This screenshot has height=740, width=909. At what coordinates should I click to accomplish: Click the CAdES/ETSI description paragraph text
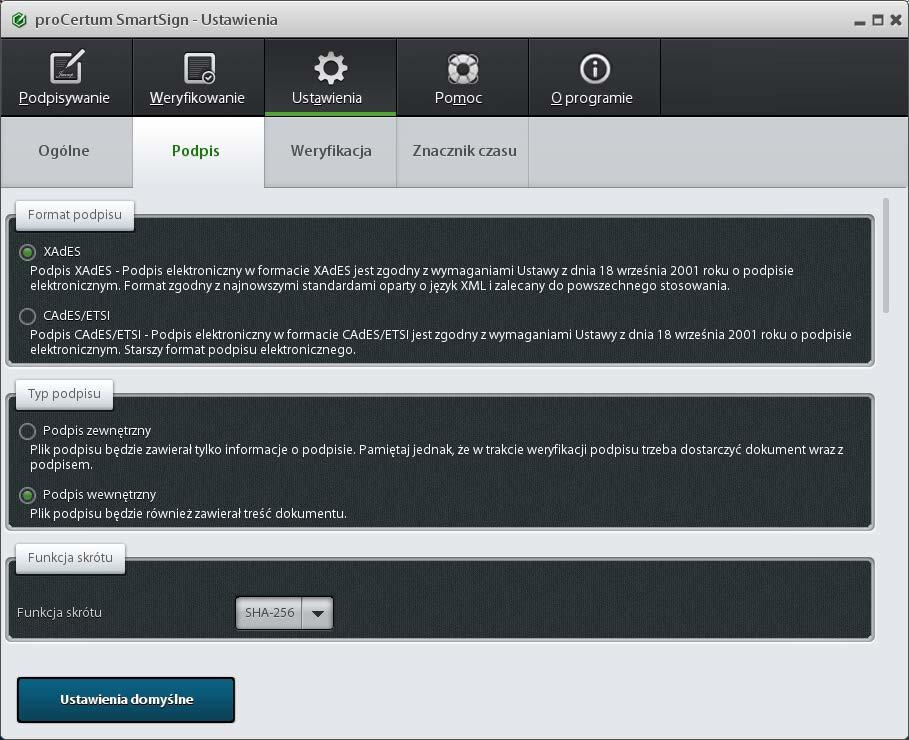(441, 342)
